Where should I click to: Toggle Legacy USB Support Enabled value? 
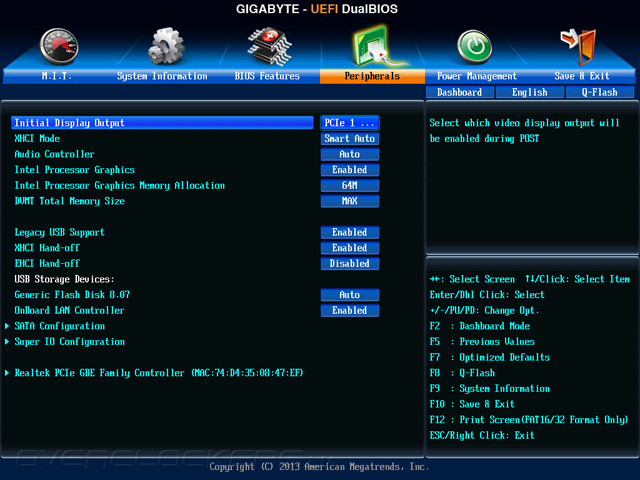350,232
